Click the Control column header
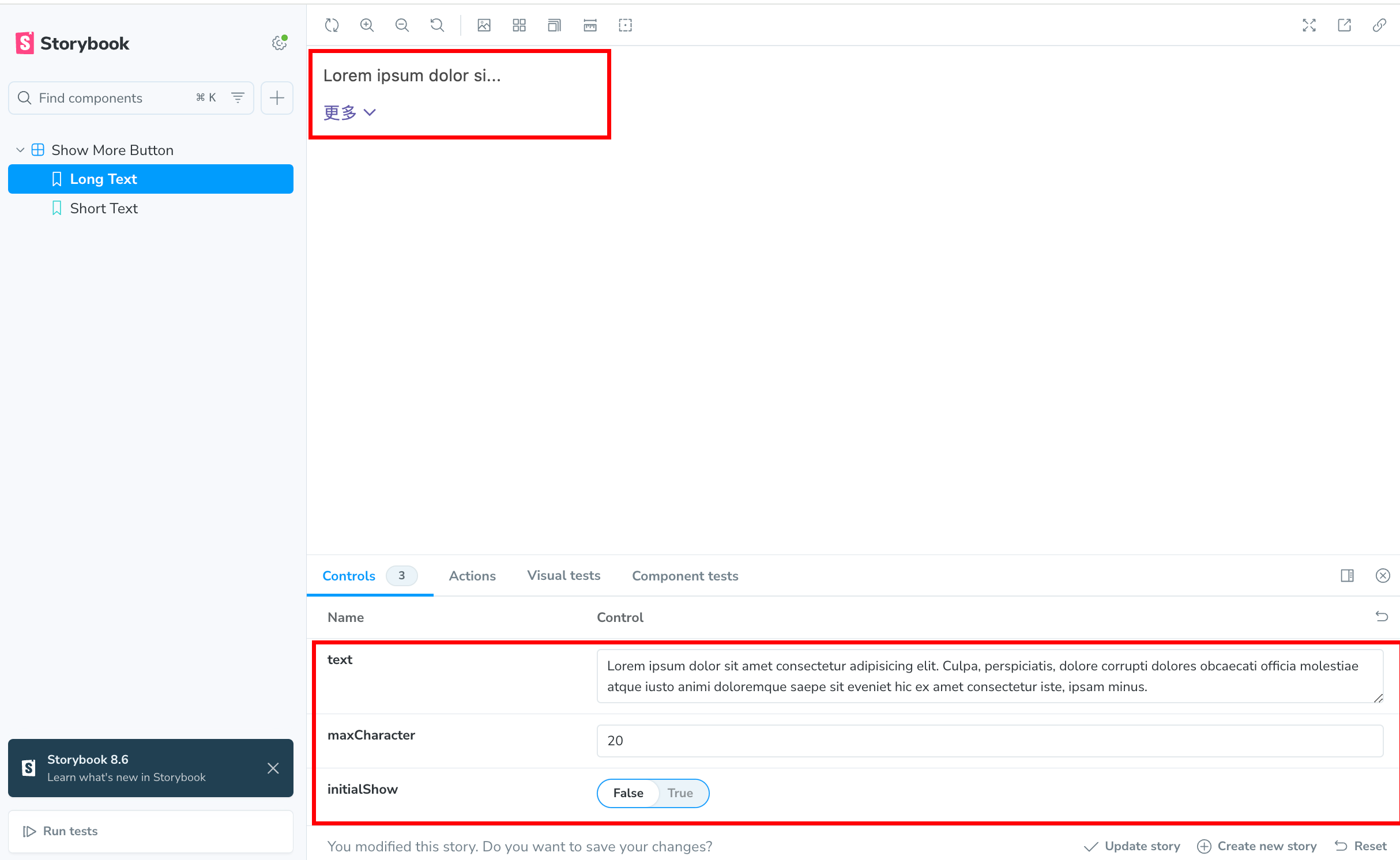The width and height of the screenshot is (1400, 860). coord(620,617)
